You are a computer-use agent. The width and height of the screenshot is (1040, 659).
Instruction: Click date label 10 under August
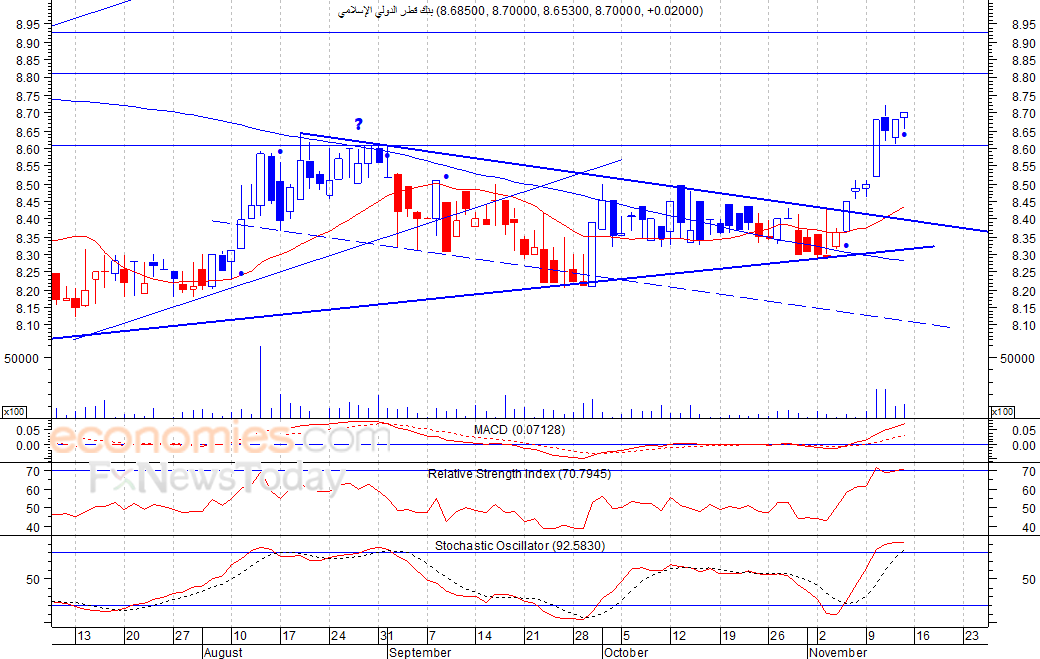pos(239,636)
